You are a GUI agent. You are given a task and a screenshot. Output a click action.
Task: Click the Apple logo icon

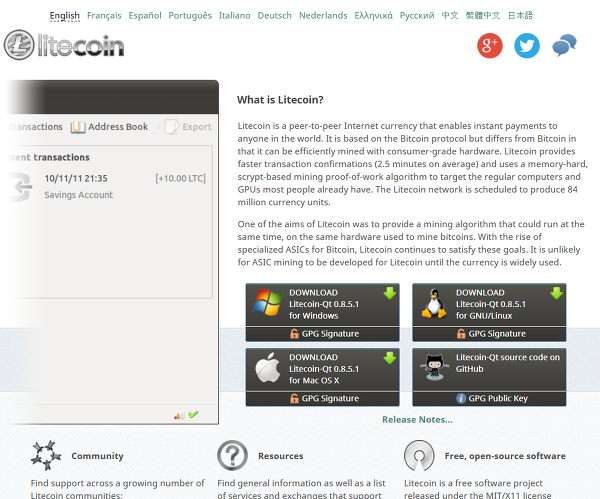click(267, 367)
